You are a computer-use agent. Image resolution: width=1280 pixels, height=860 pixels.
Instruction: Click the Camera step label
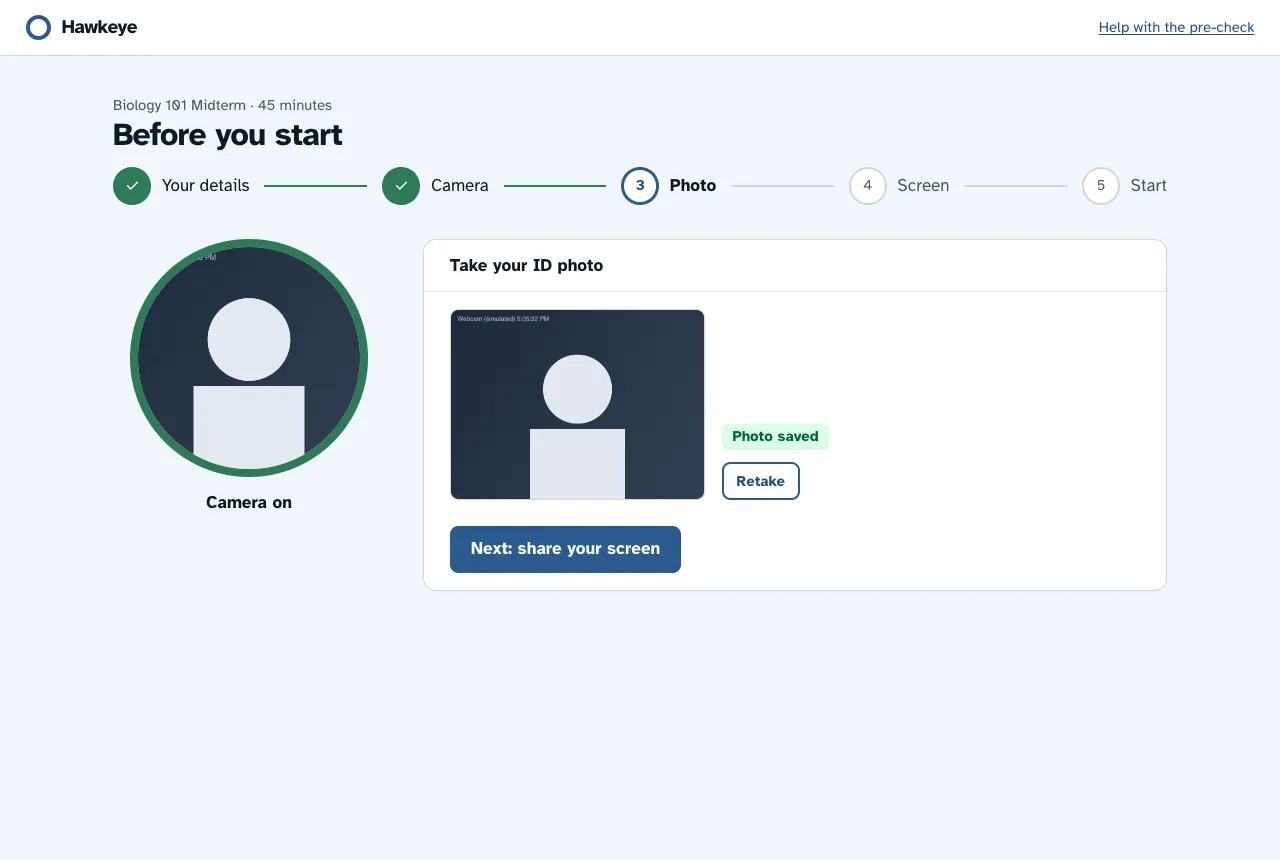click(460, 186)
